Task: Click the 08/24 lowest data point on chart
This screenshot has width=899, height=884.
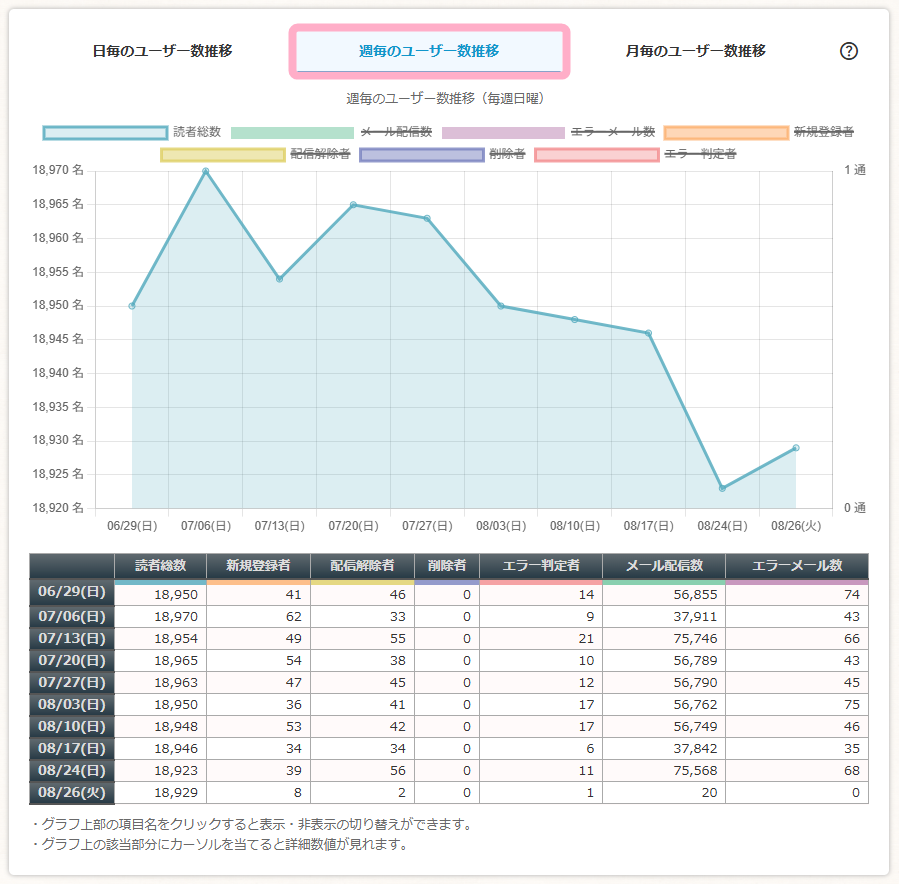Action: pos(722,488)
